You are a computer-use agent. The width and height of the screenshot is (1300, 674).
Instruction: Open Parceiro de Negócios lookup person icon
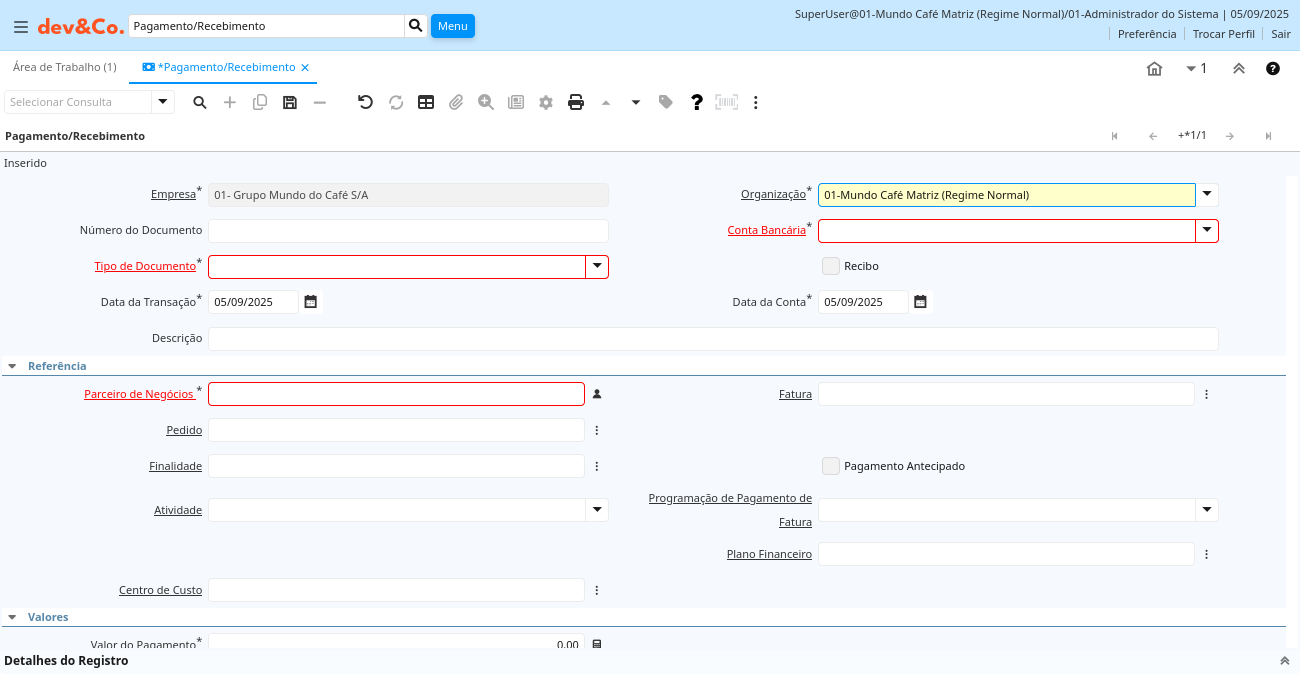point(597,394)
